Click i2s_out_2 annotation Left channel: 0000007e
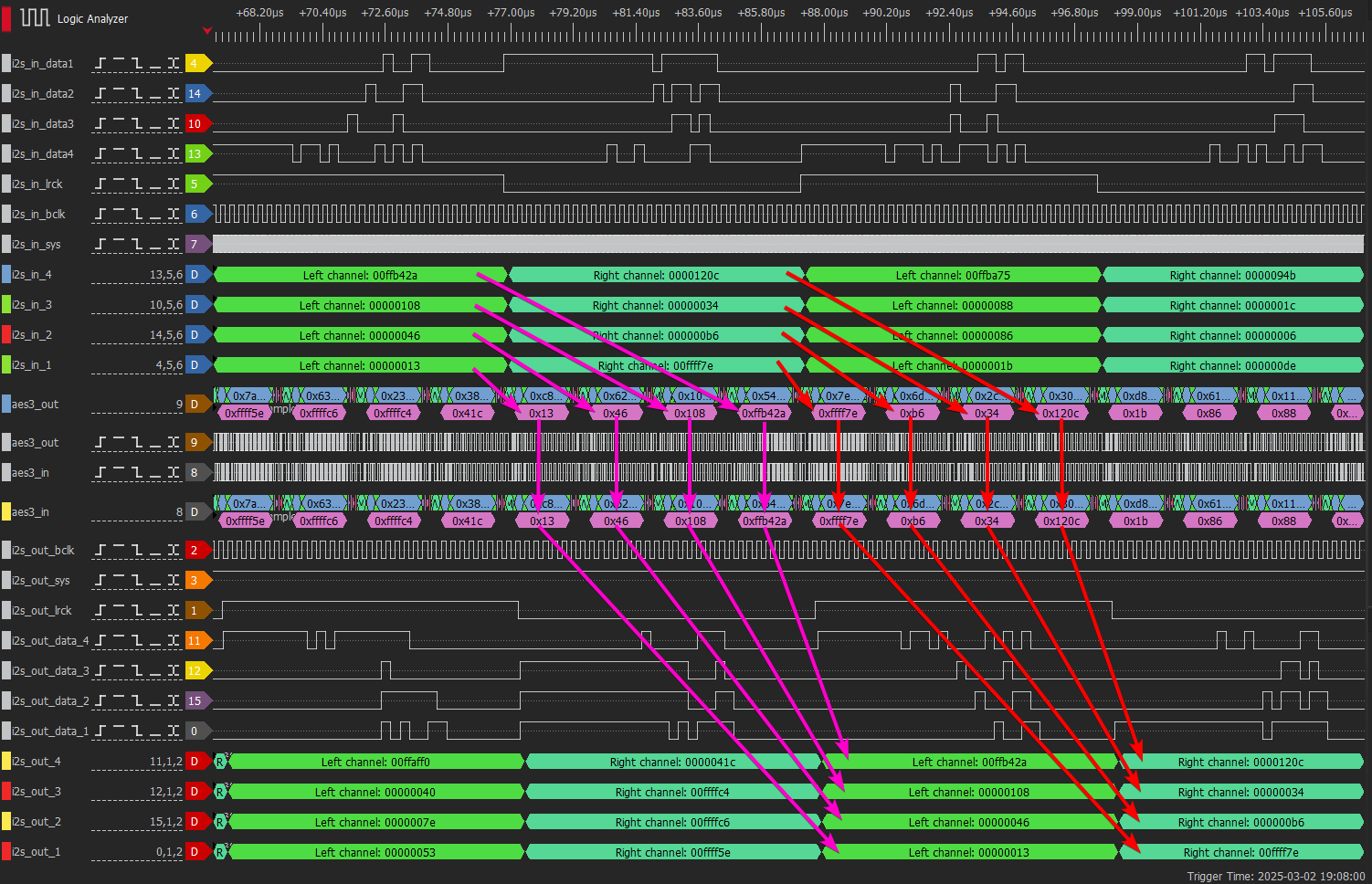This screenshot has height=884, width=1372. [375, 822]
